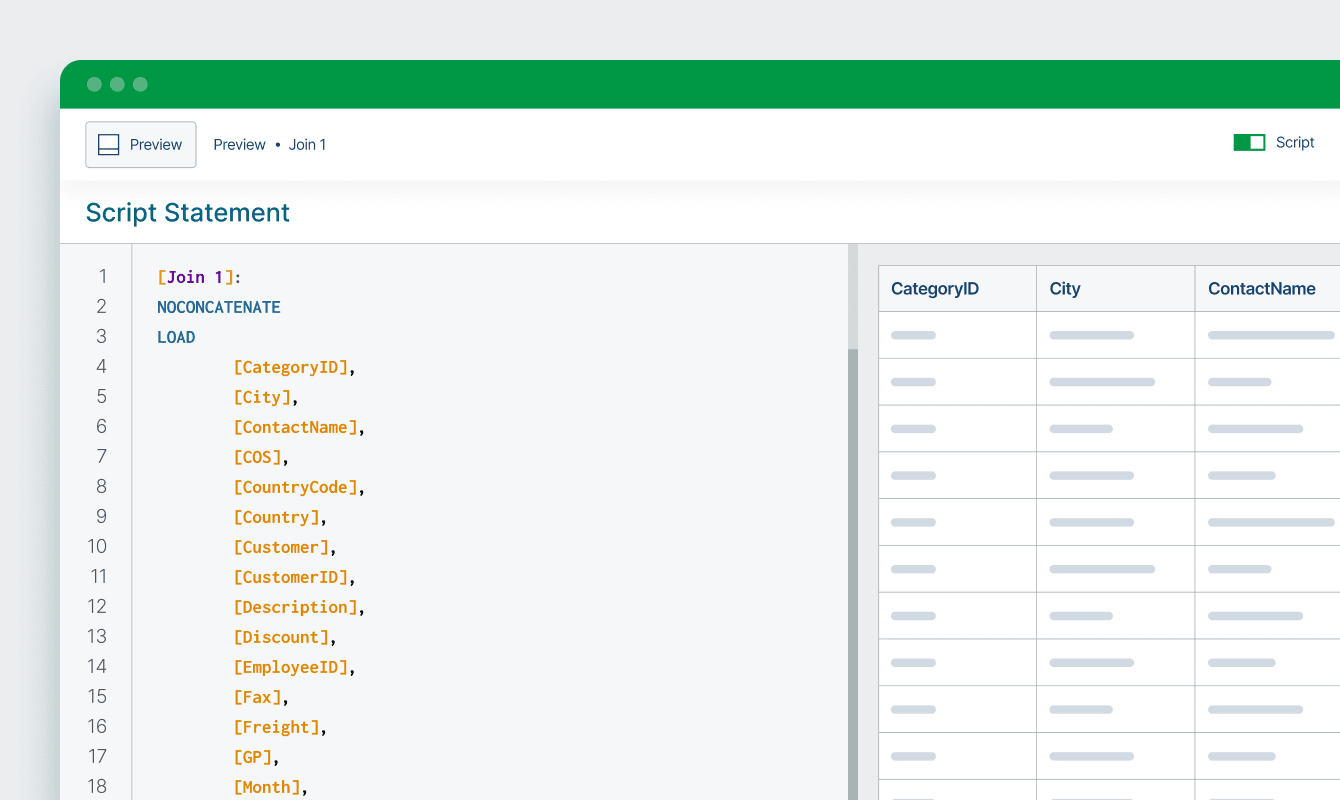Click the [EmployeeID] field in script

click(291, 667)
